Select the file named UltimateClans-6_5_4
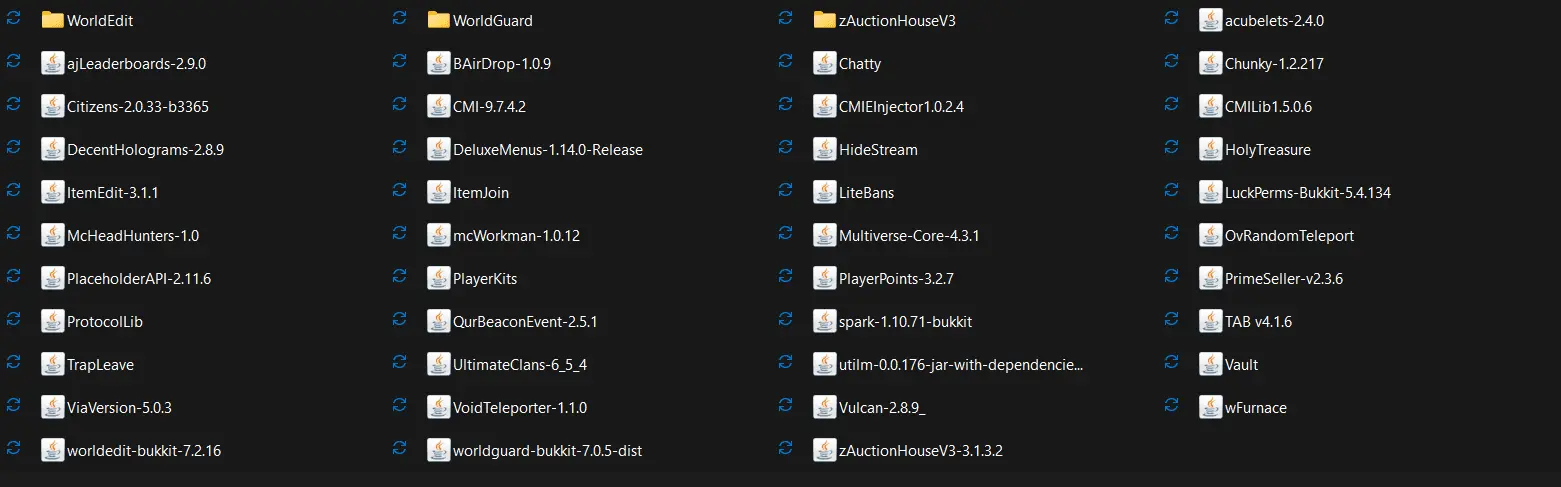Image resolution: width=1561 pixels, height=487 pixels. [x=520, y=365]
